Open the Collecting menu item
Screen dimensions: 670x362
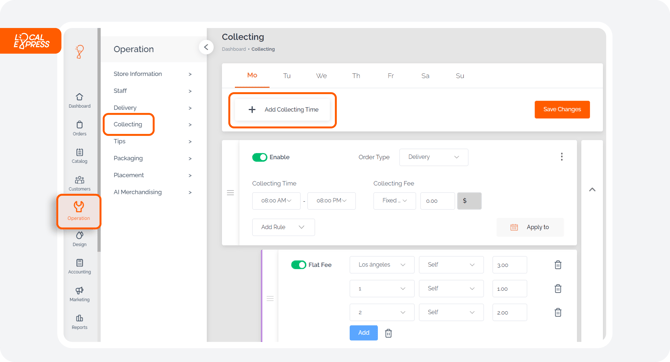pos(128,124)
